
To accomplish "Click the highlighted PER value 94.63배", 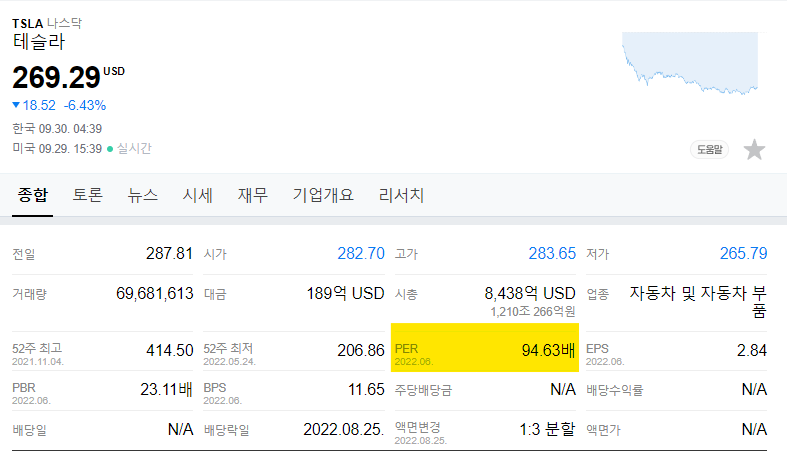I will [548, 350].
